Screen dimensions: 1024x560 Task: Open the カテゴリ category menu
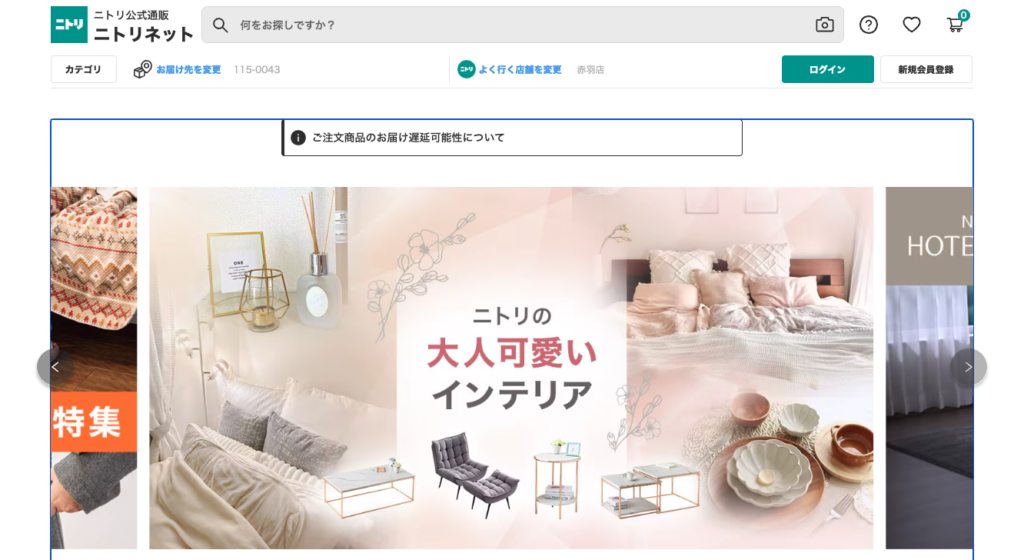point(84,69)
